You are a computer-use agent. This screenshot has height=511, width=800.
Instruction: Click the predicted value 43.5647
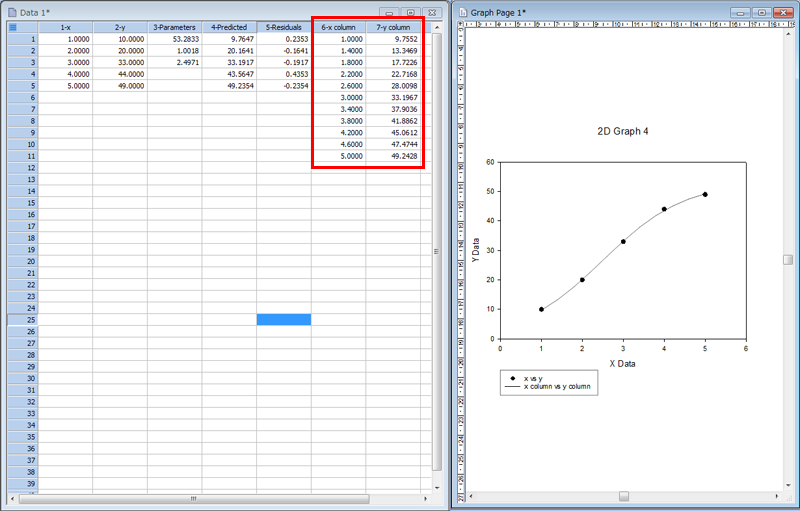(229, 74)
